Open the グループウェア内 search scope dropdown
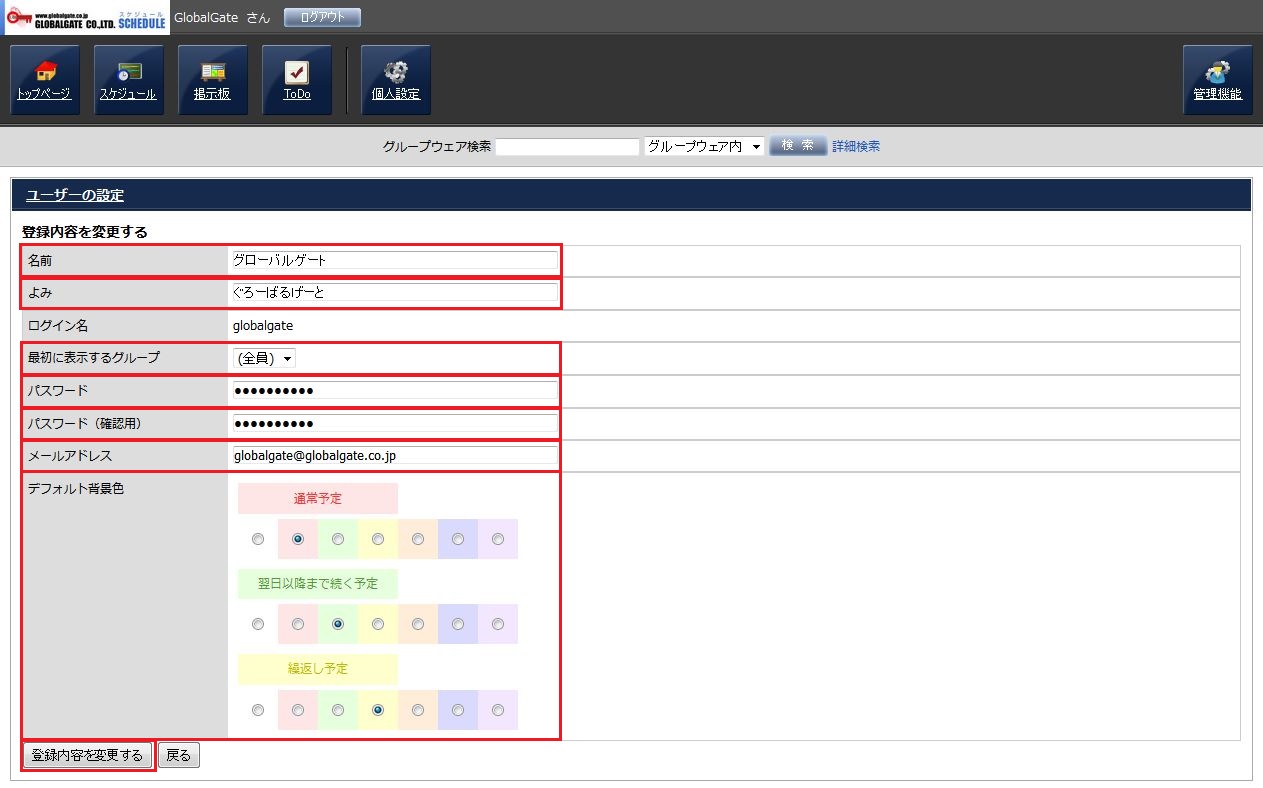The height and width of the screenshot is (788, 1263). pos(704,146)
